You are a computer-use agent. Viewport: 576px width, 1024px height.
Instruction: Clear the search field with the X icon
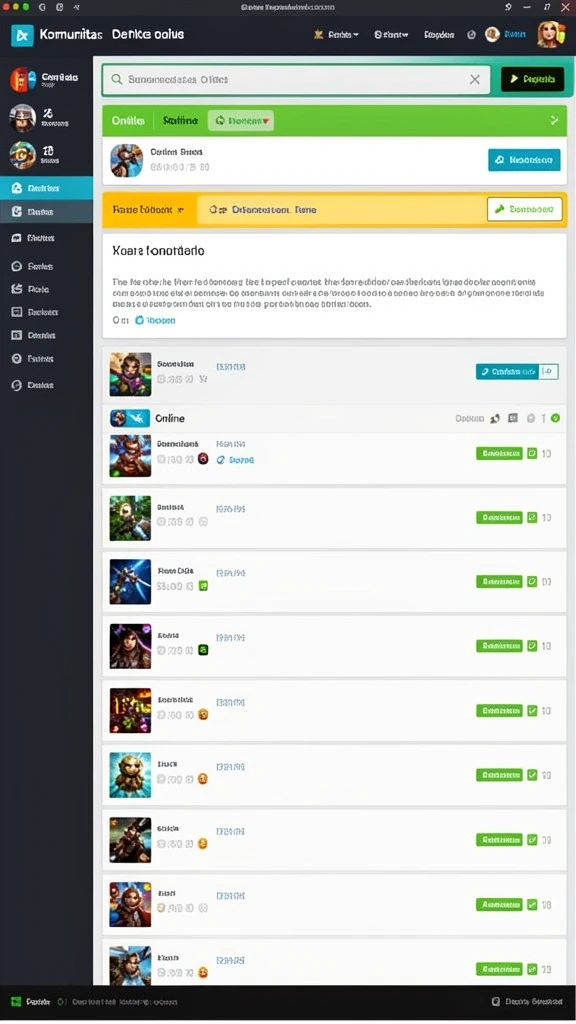click(x=475, y=80)
